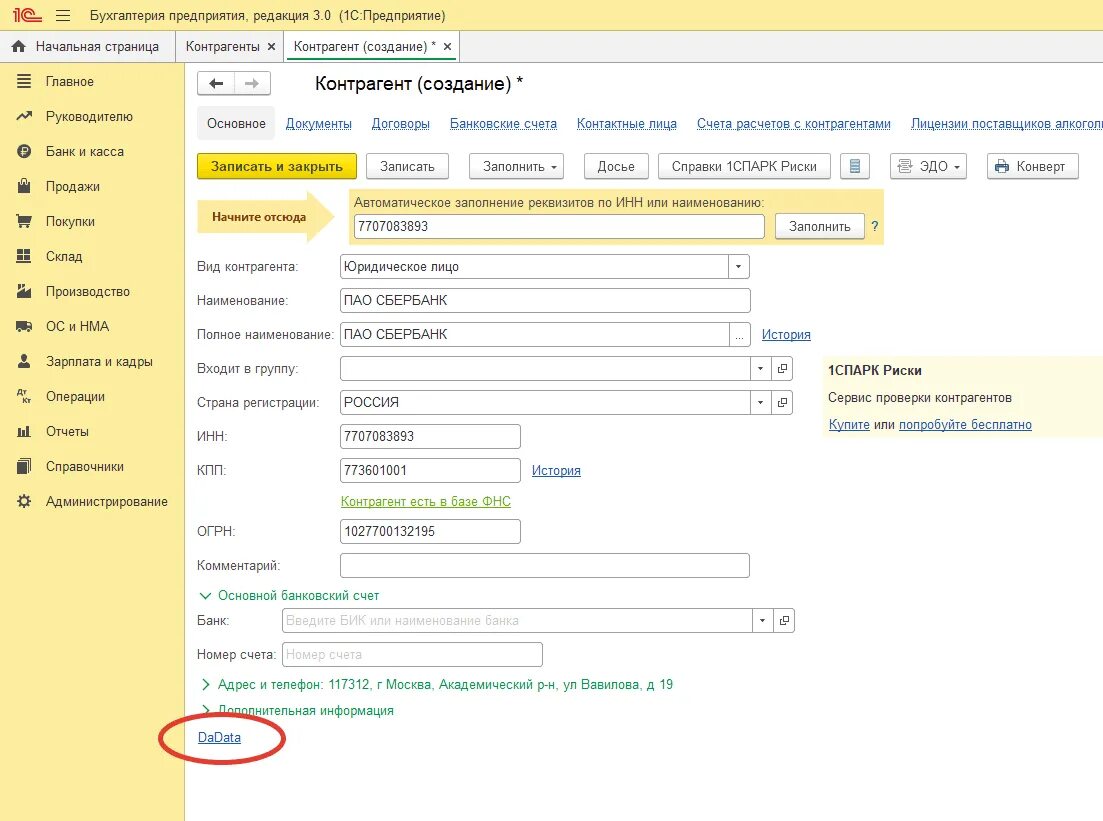1103x821 pixels.
Task: Switch to the Начальная страница tab
Action: pyautogui.click(x=87, y=47)
